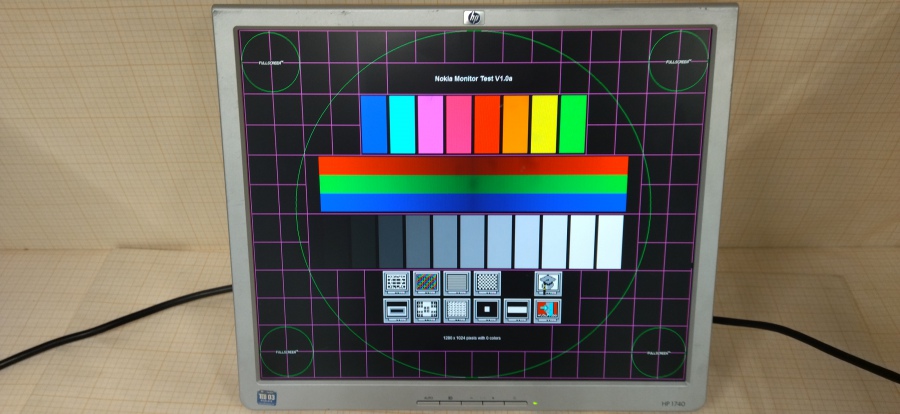Choose the green vertical bar in top row

click(x=573, y=124)
